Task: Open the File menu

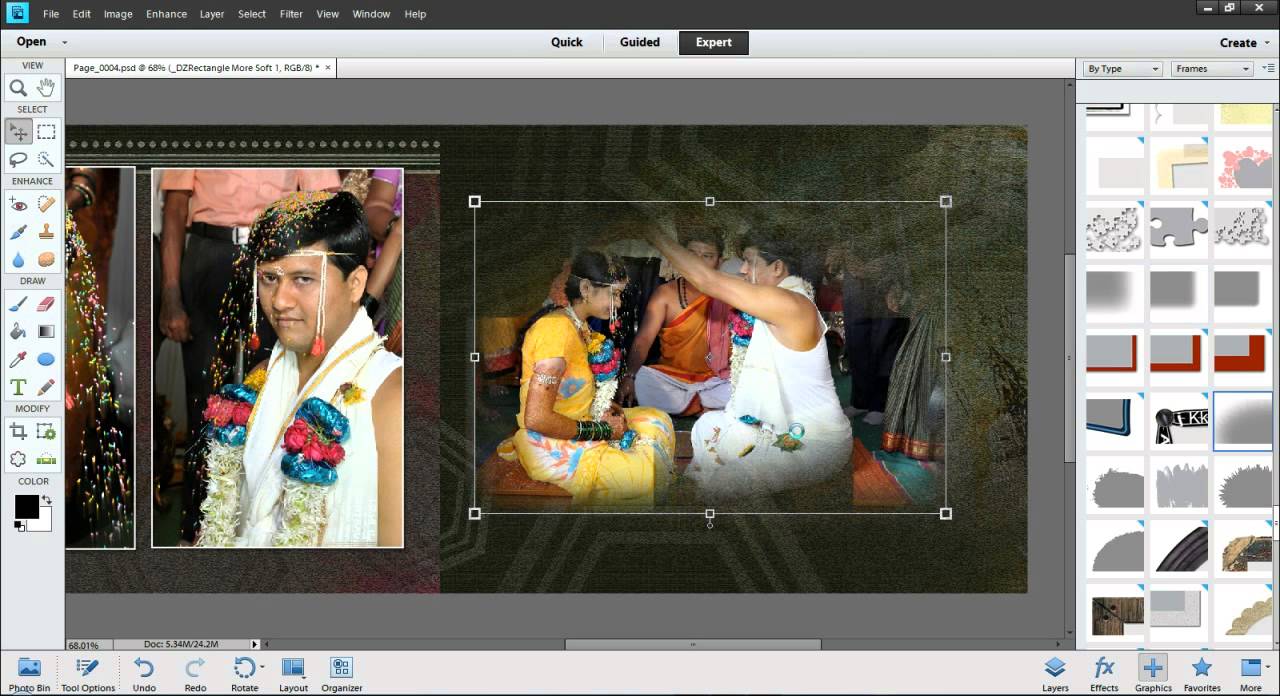Action: 51,14
